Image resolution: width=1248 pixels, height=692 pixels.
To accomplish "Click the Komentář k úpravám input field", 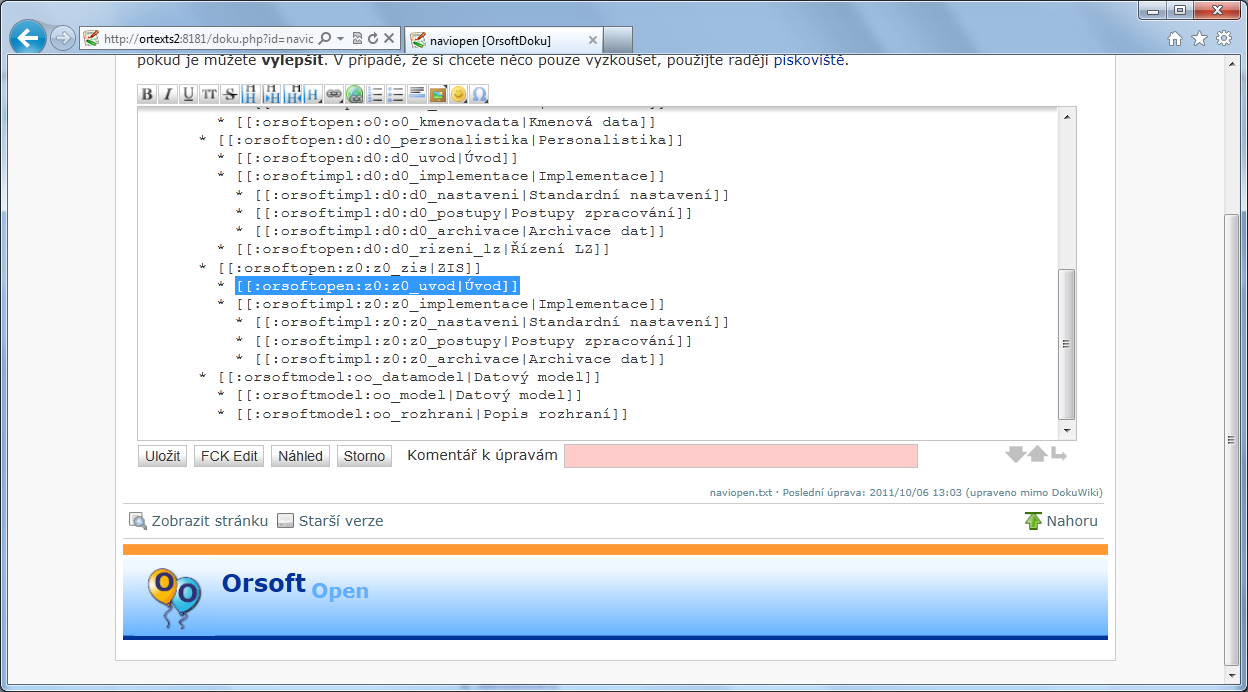I will [740, 456].
